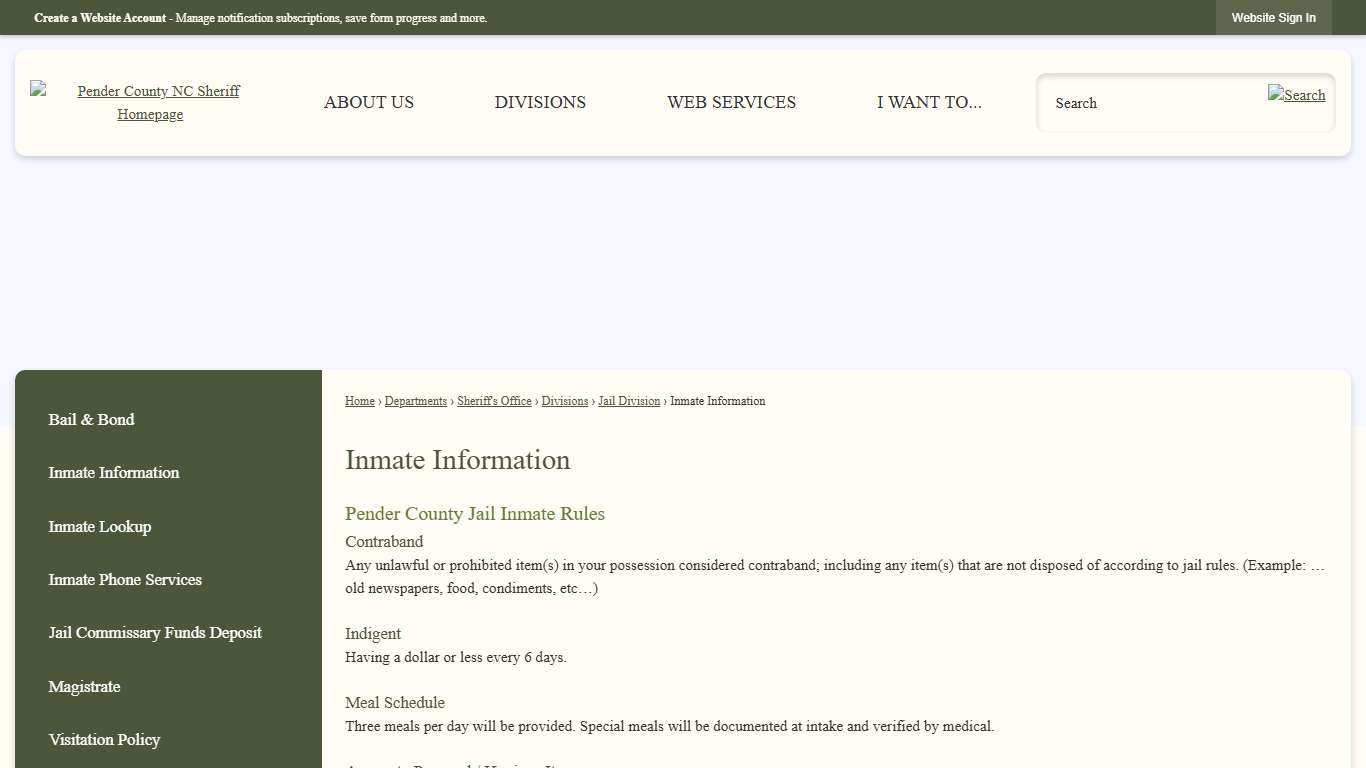Navigate to Jail Division via breadcrumb

pos(629,401)
